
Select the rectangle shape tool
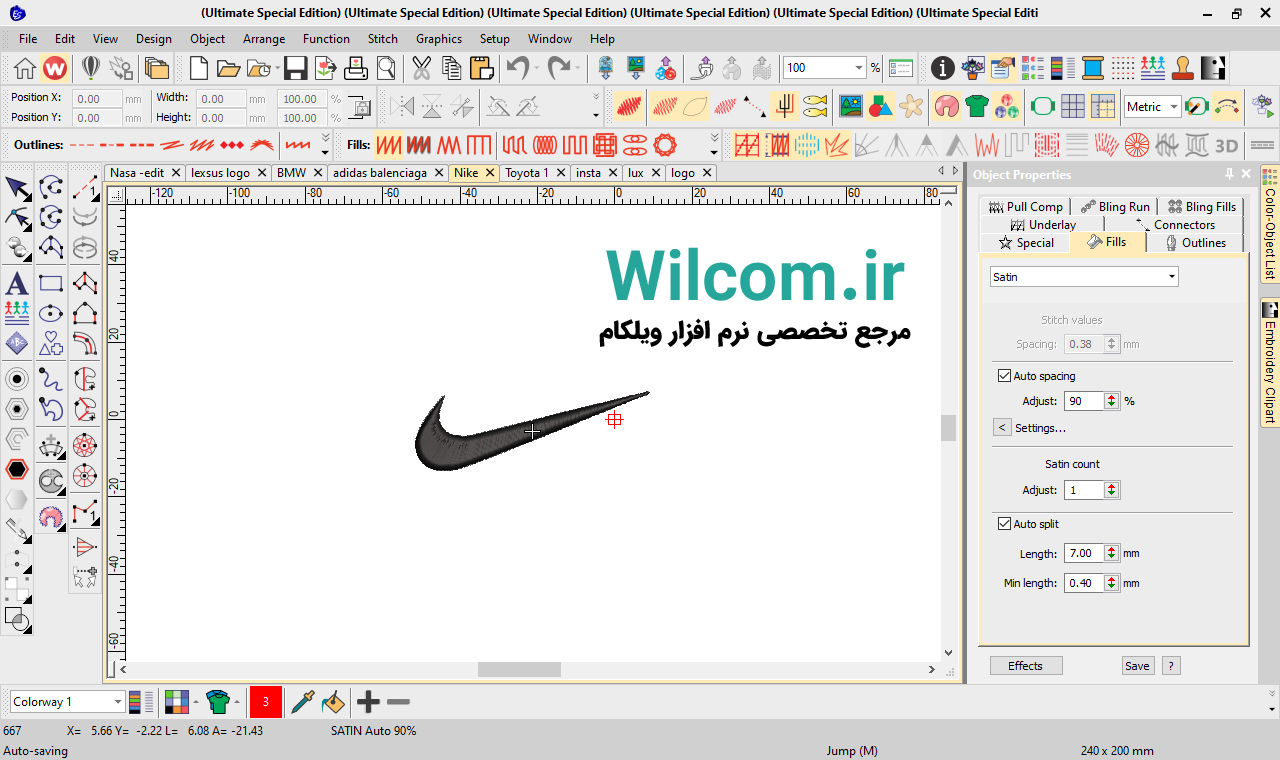51,283
